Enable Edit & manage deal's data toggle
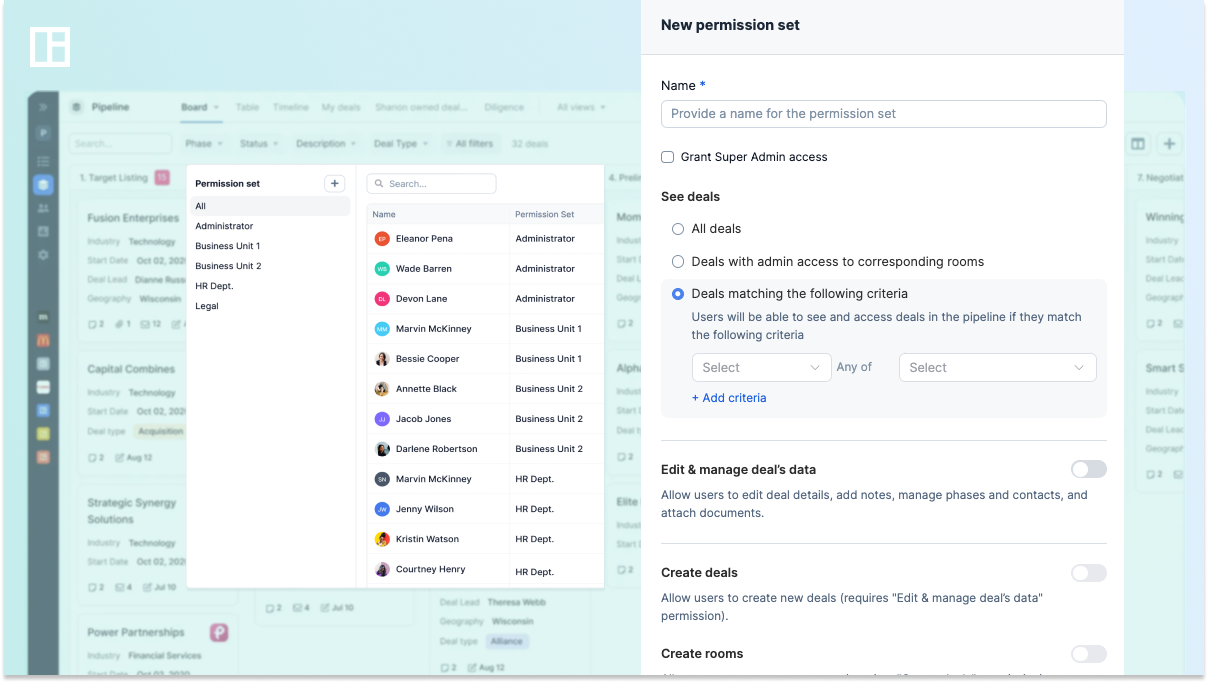 (x=1089, y=469)
